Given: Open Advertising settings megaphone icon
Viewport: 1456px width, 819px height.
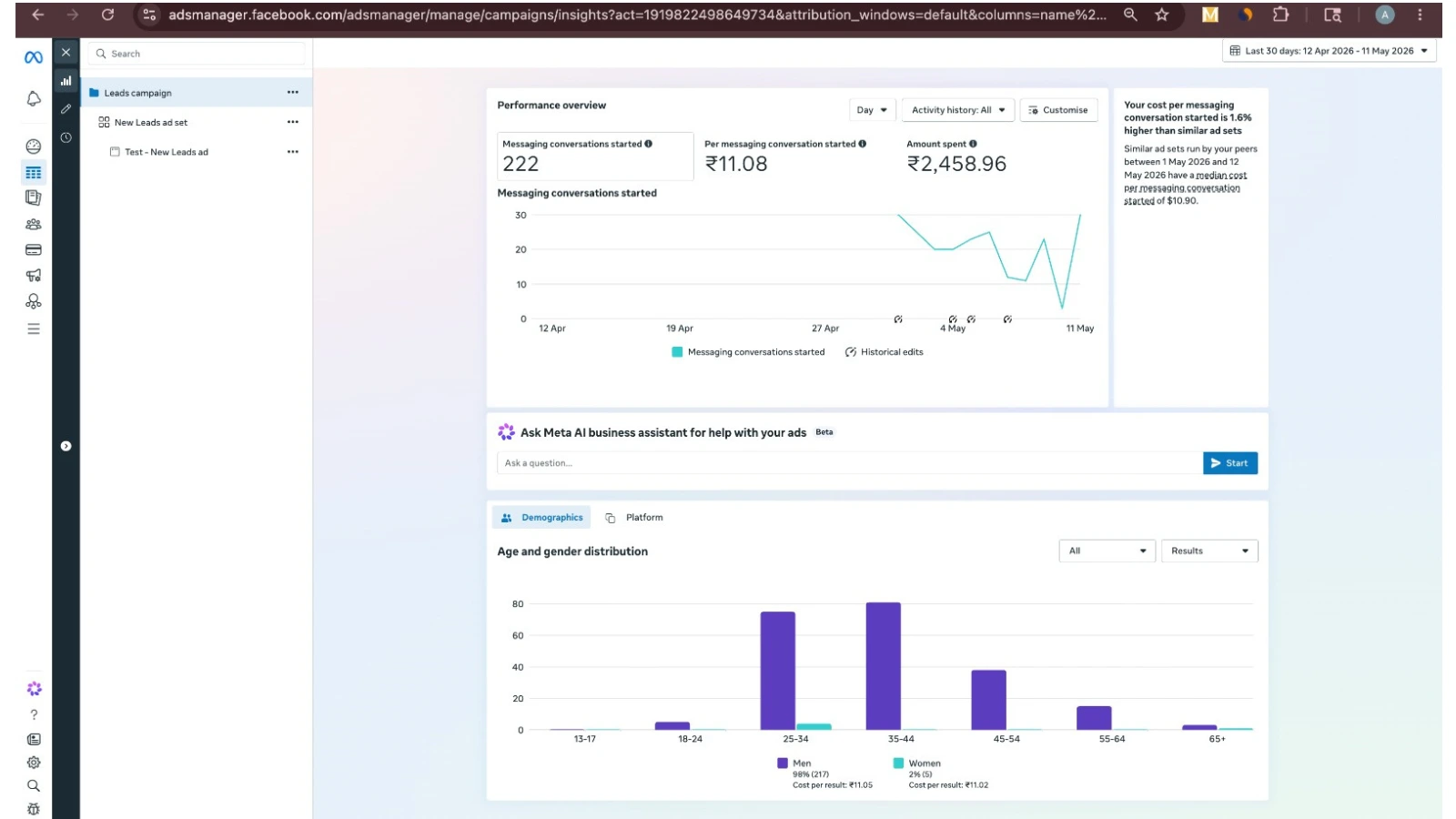Looking at the screenshot, I should [34, 275].
